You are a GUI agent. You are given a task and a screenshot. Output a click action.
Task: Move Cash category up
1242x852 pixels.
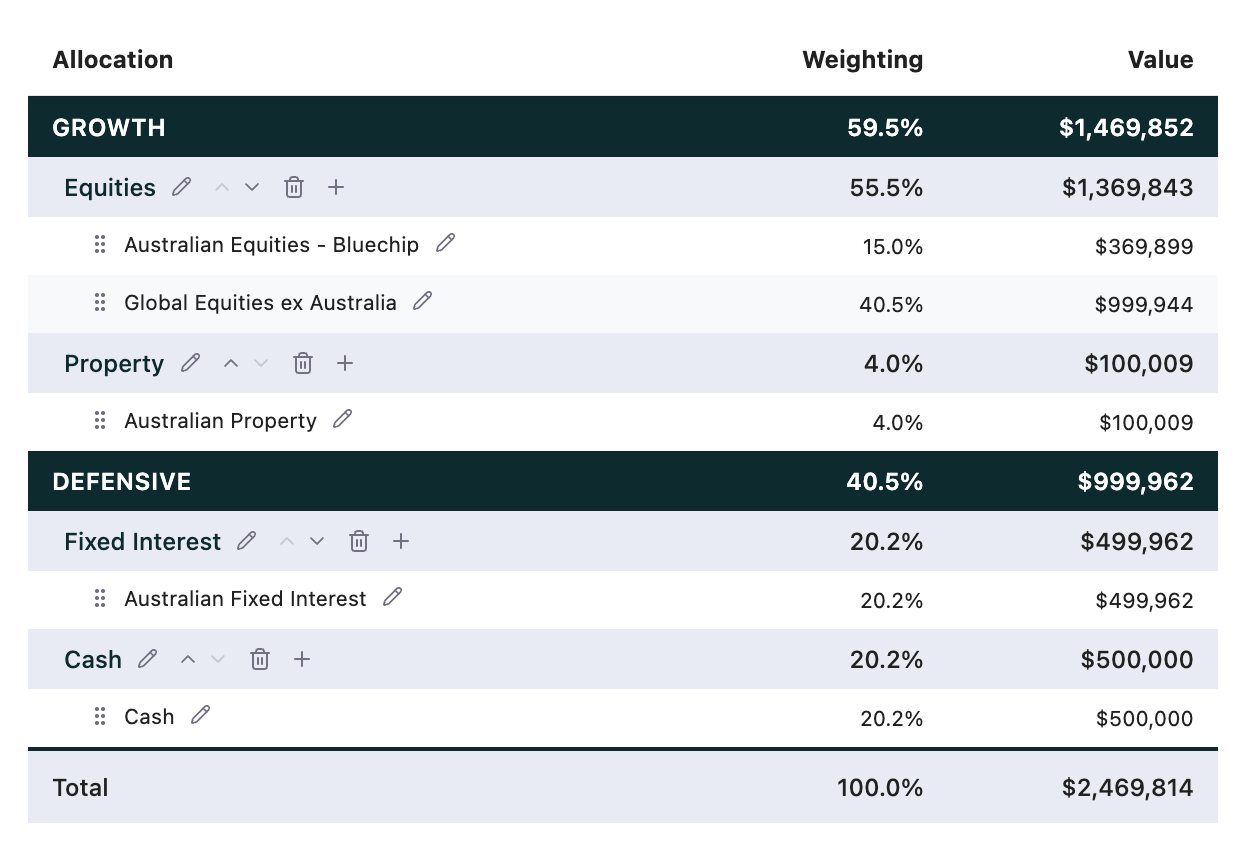(188, 659)
